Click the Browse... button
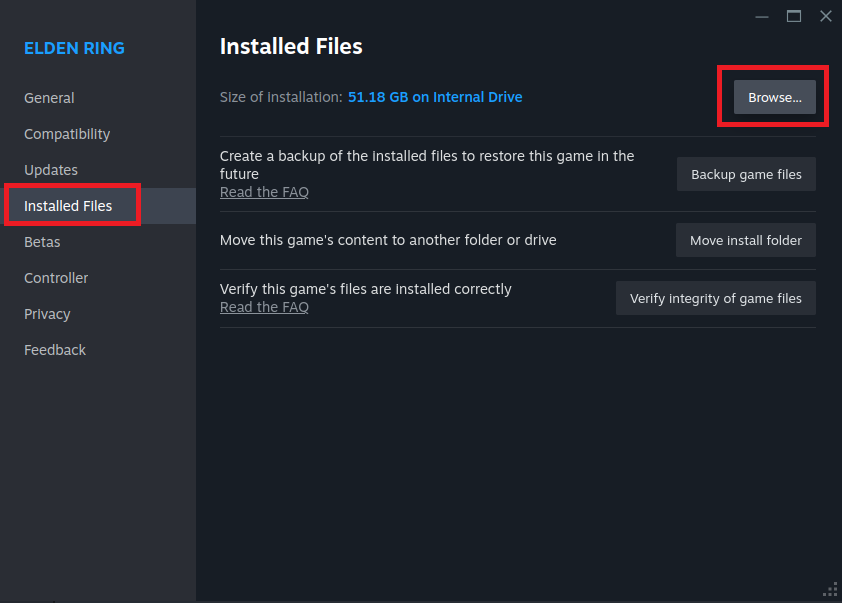This screenshot has width=842, height=603. coord(775,97)
